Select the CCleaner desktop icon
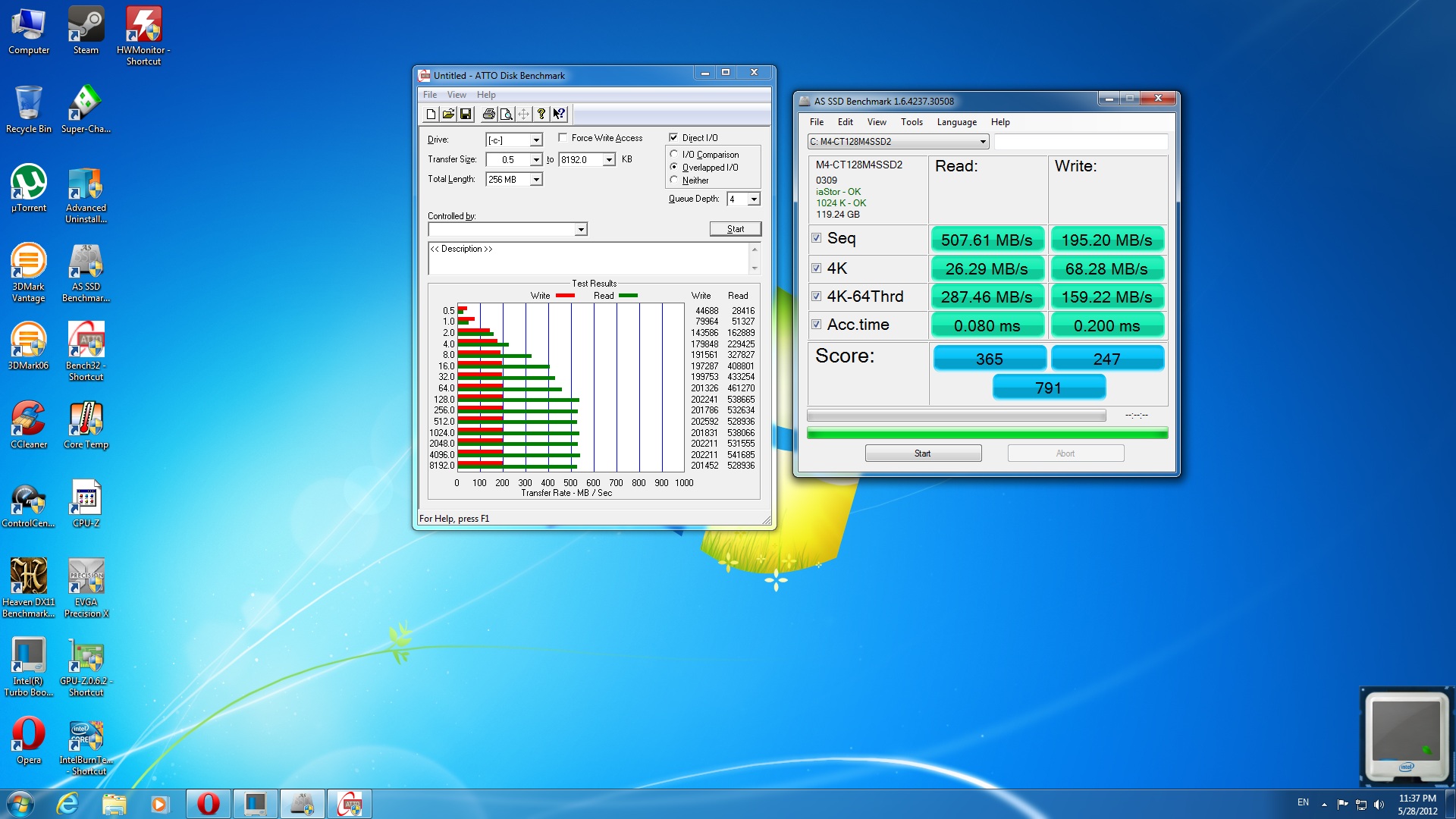1456x819 pixels. coord(29,425)
